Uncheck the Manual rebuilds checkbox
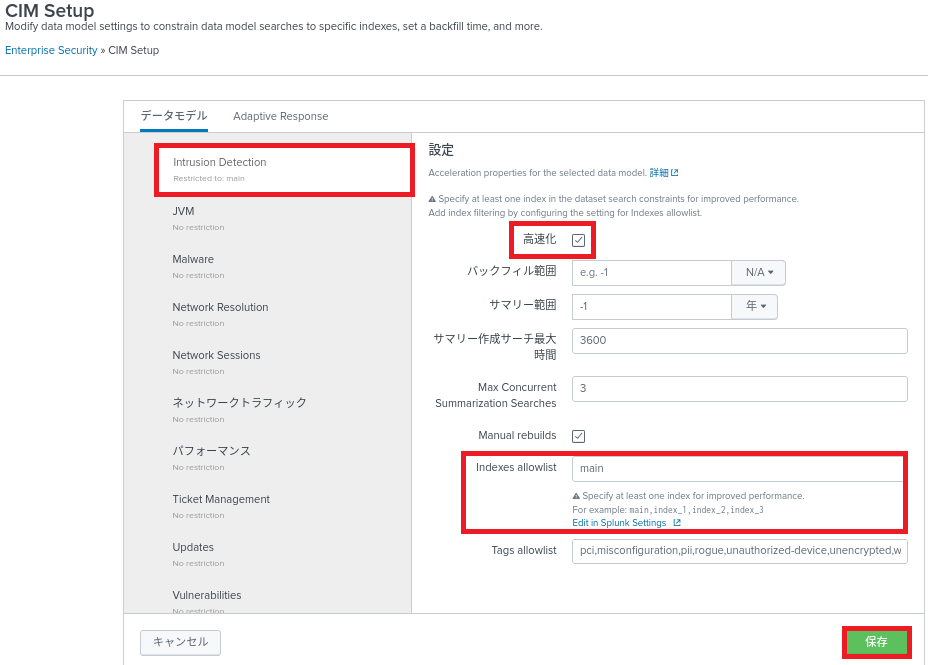 [x=578, y=436]
